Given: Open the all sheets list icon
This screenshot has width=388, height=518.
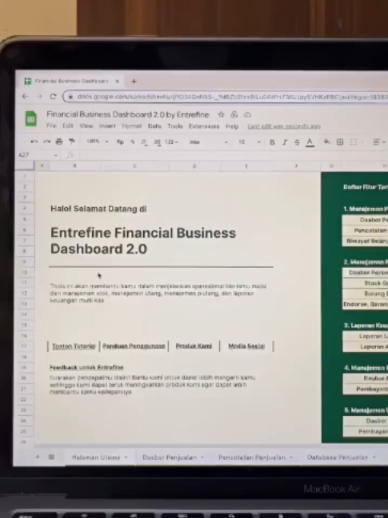Looking at the screenshot, I should click(x=51, y=457).
